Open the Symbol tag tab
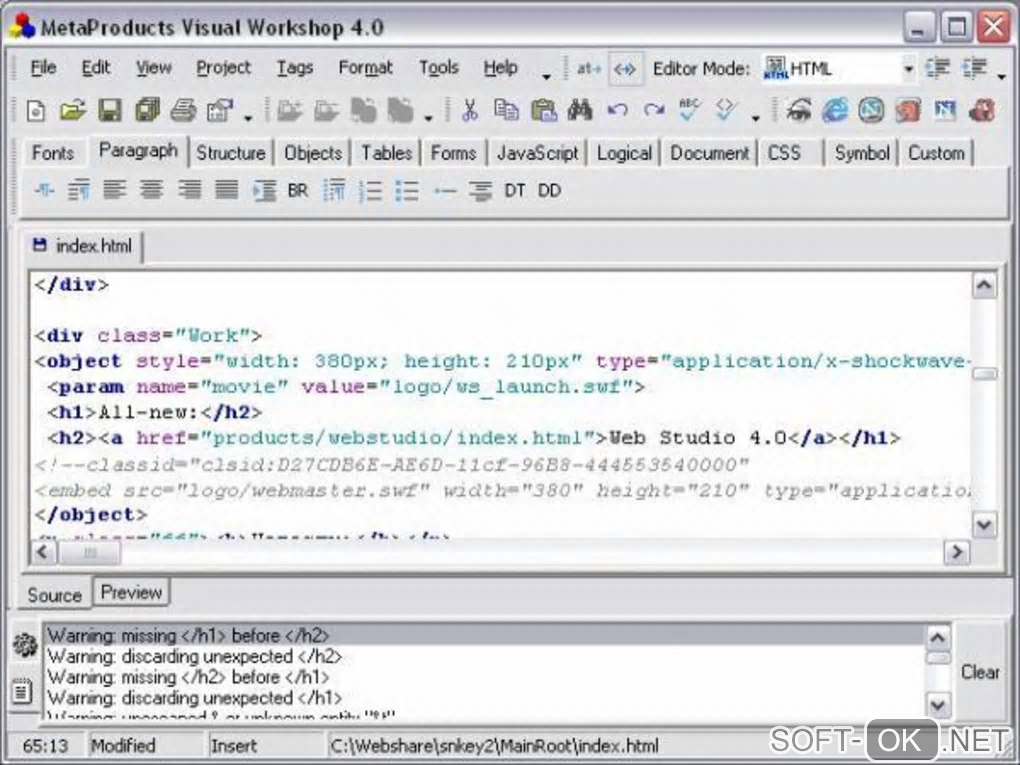 coord(862,154)
